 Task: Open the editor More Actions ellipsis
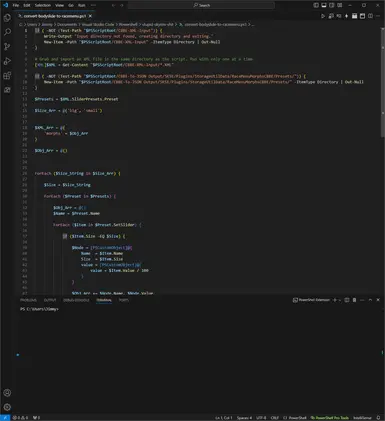(378, 16)
